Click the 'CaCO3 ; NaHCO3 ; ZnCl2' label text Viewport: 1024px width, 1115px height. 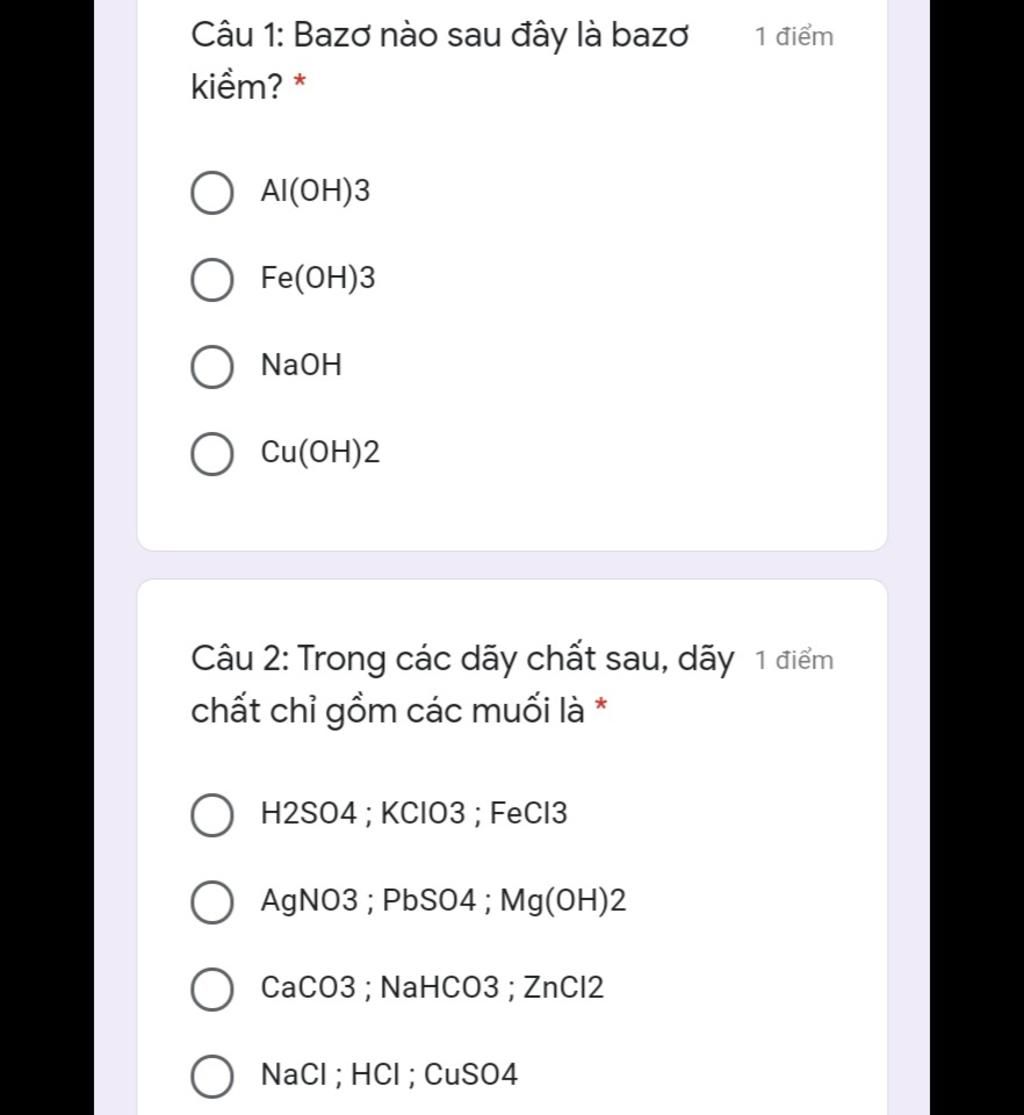click(432, 988)
